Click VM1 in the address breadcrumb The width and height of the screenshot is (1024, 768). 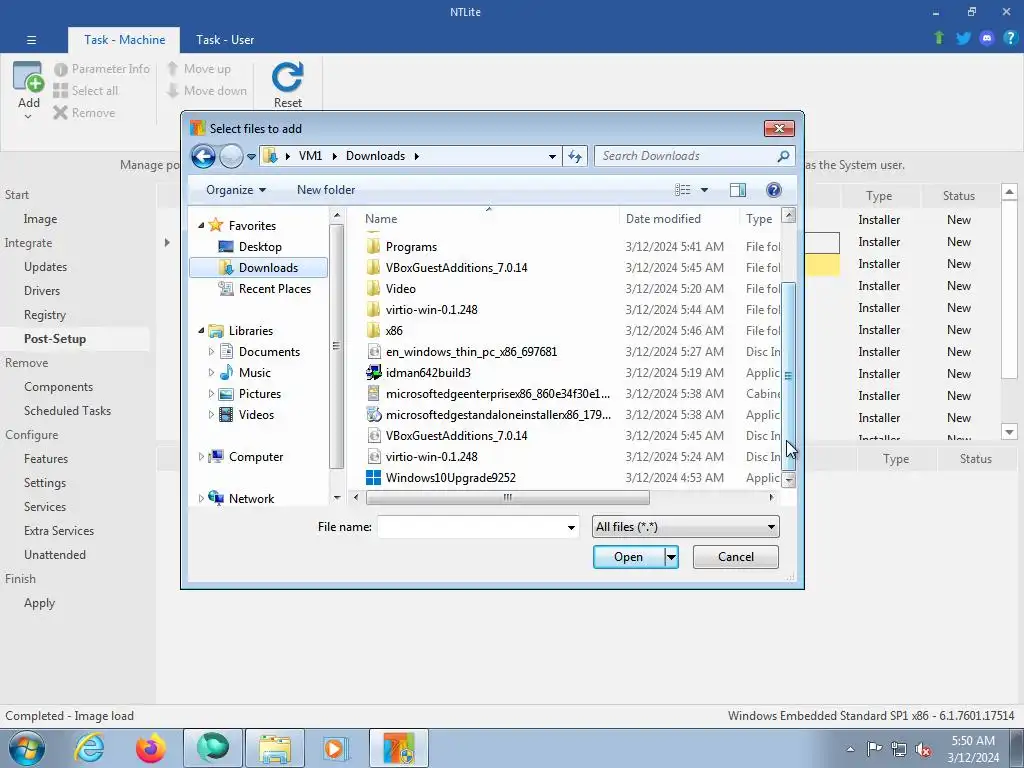[310, 156]
